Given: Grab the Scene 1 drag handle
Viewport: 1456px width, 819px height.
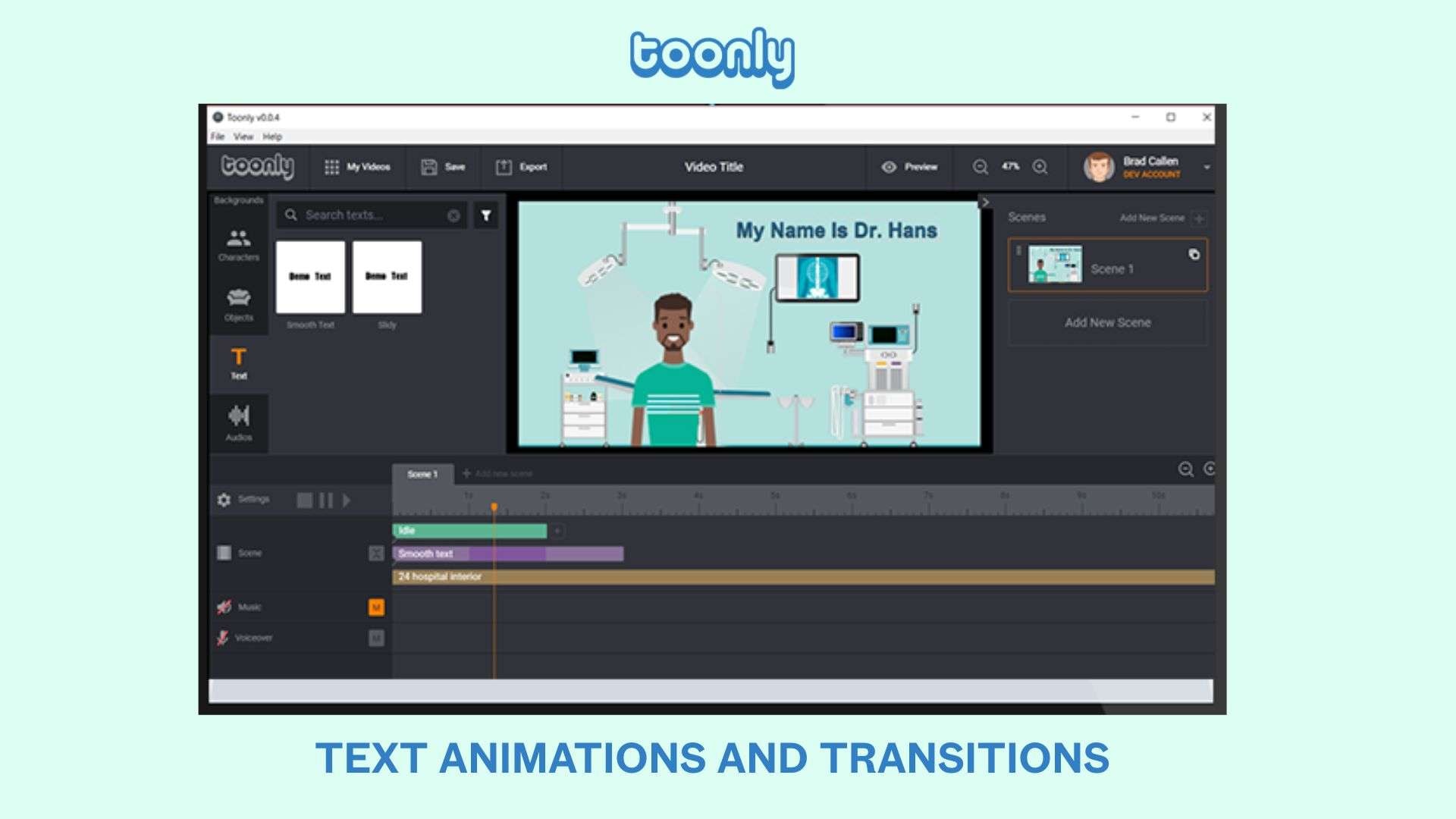Looking at the screenshot, I should [1018, 251].
